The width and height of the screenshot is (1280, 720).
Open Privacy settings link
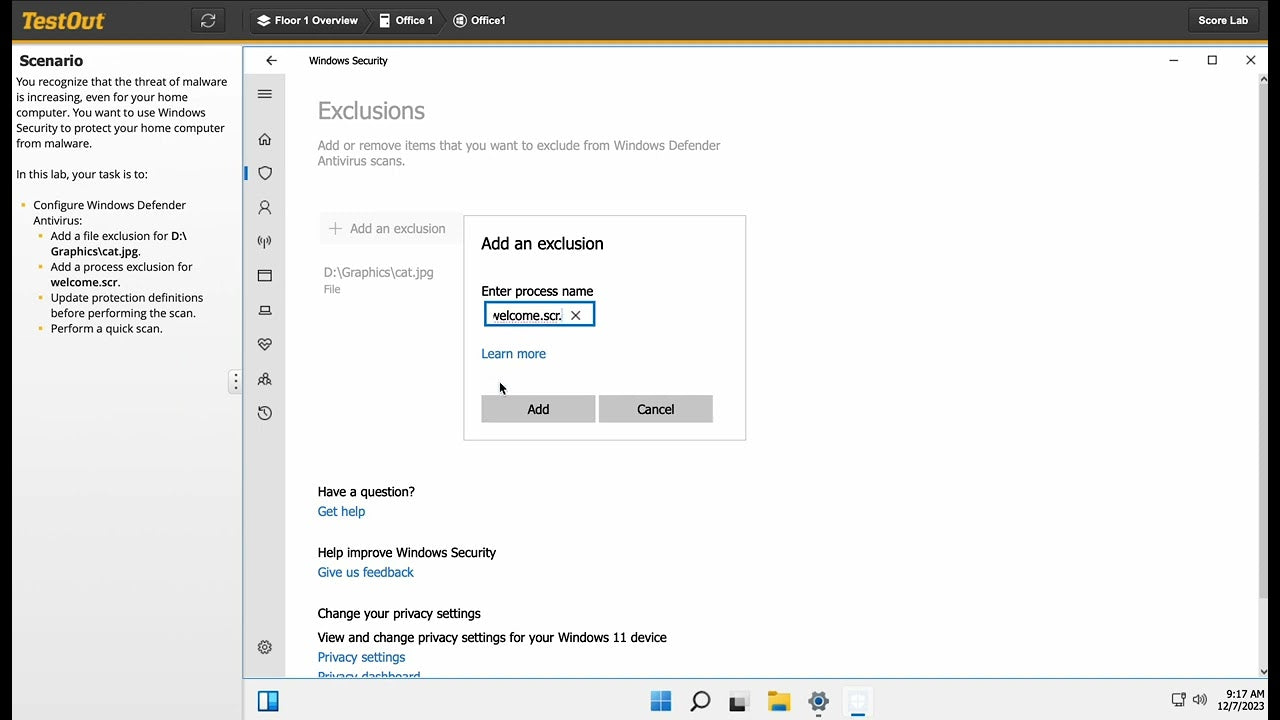(361, 657)
